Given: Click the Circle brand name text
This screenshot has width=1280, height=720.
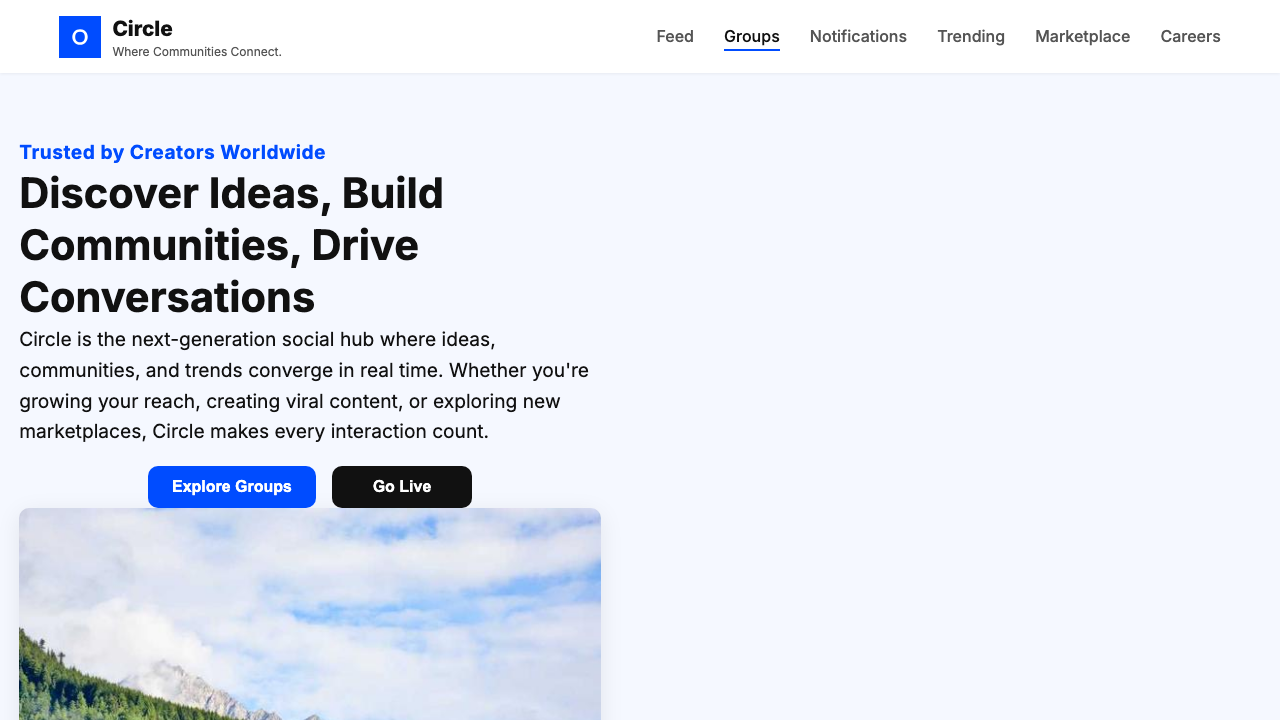Looking at the screenshot, I should point(142,28).
